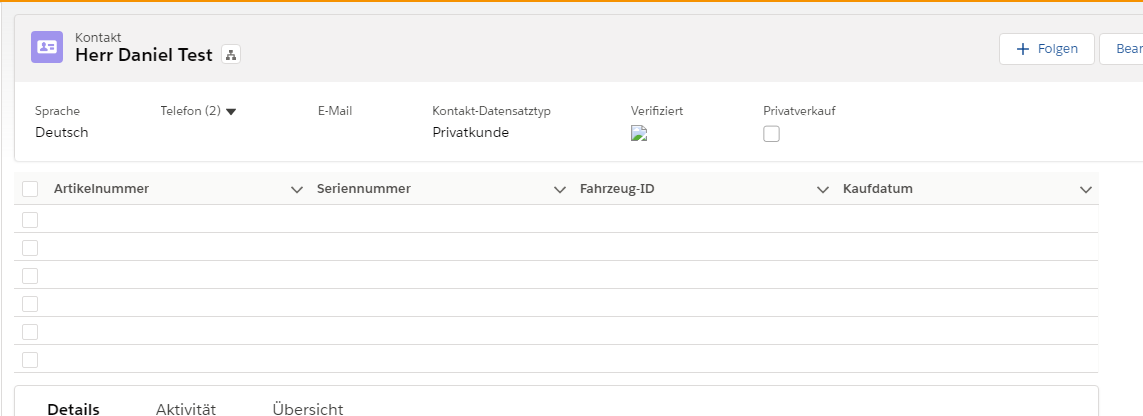1143x416 pixels.
Task: Expand the Telefon (2) dropdown
Action: click(231, 111)
